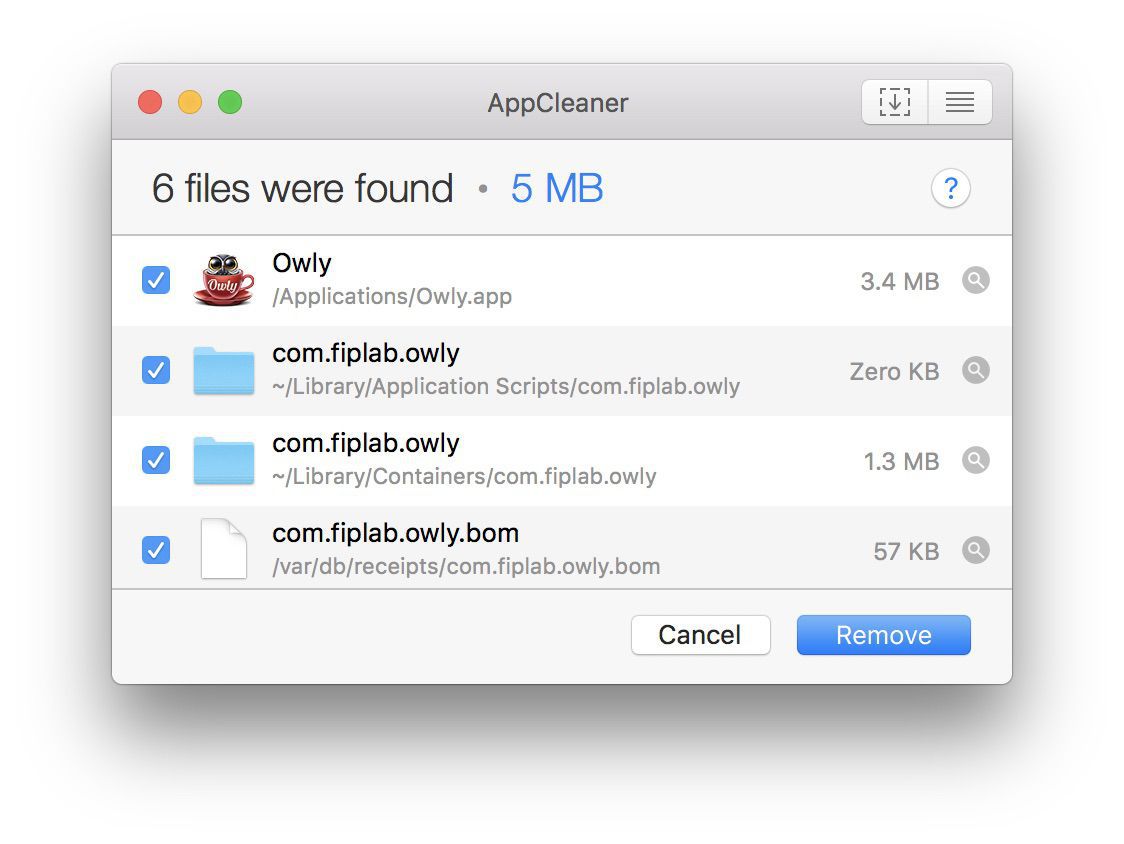Open the applications list view icon
1124x844 pixels.
click(960, 103)
